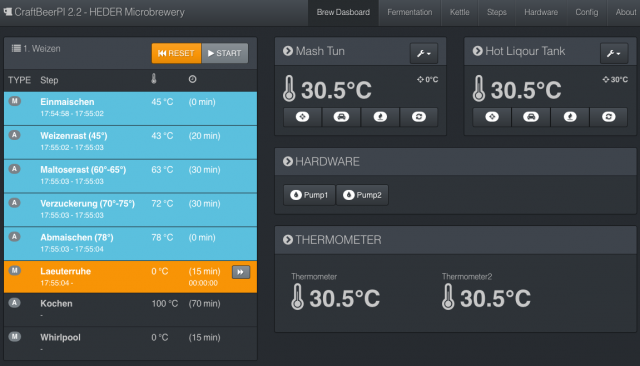This screenshot has height=366, width=640.
Task: Click the 17:54:58 - 17:55:02 Einmaischen timestamp
Action: pyautogui.click(x=72, y=113)
